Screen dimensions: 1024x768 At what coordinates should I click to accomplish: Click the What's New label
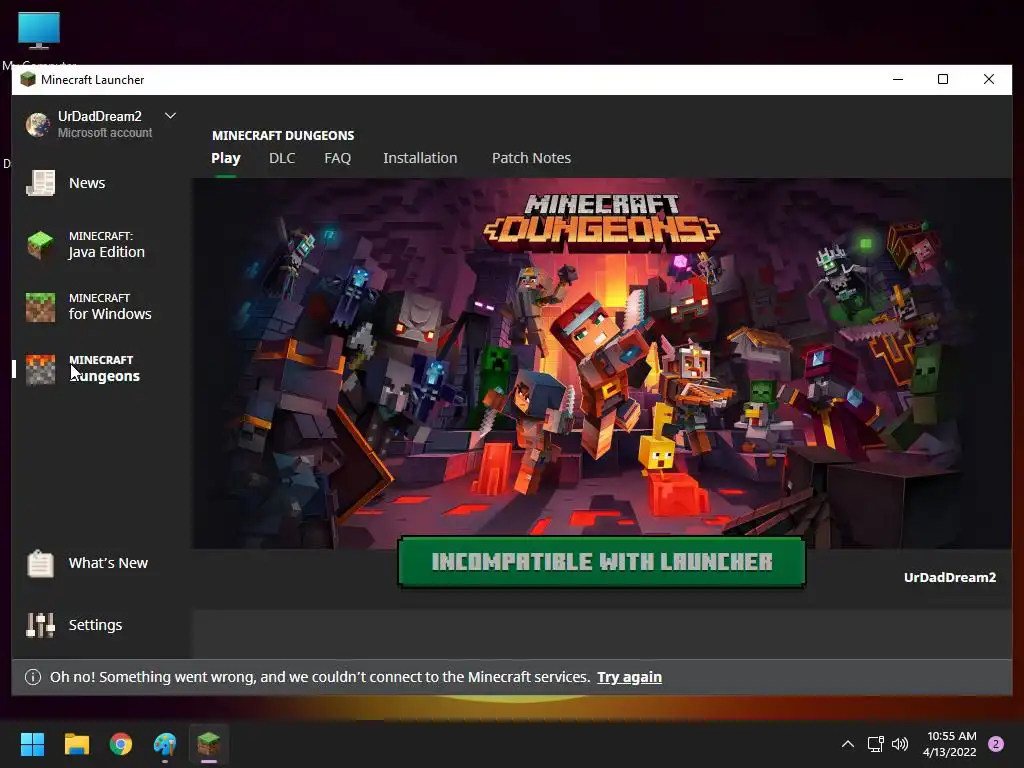108,563
